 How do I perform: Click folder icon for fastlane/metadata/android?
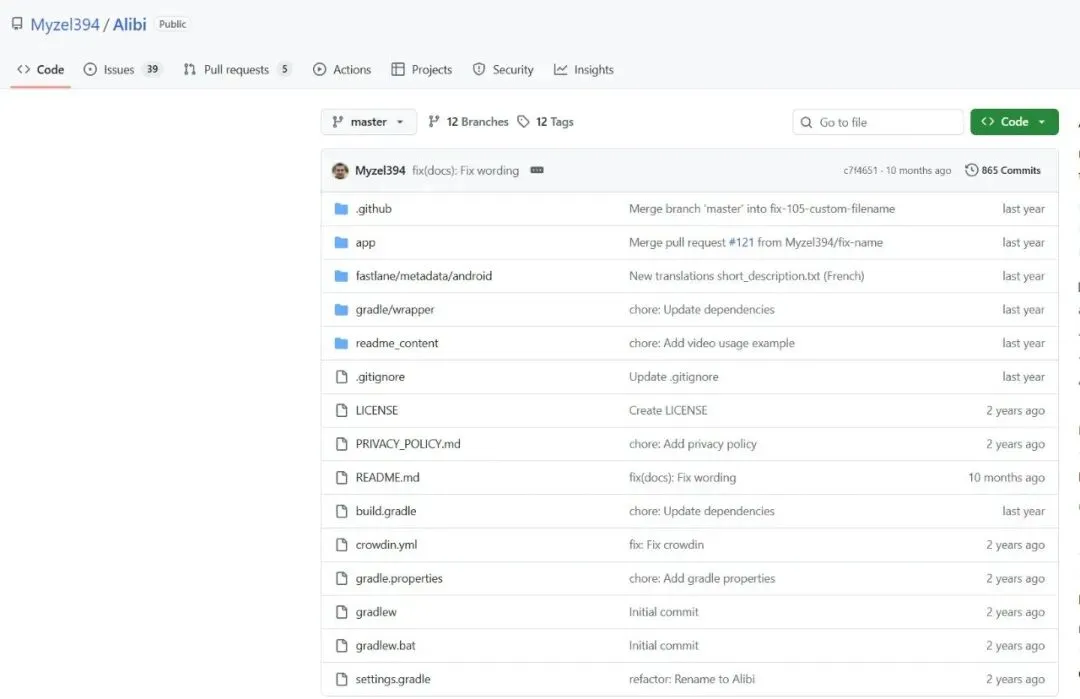pos(341,276)
